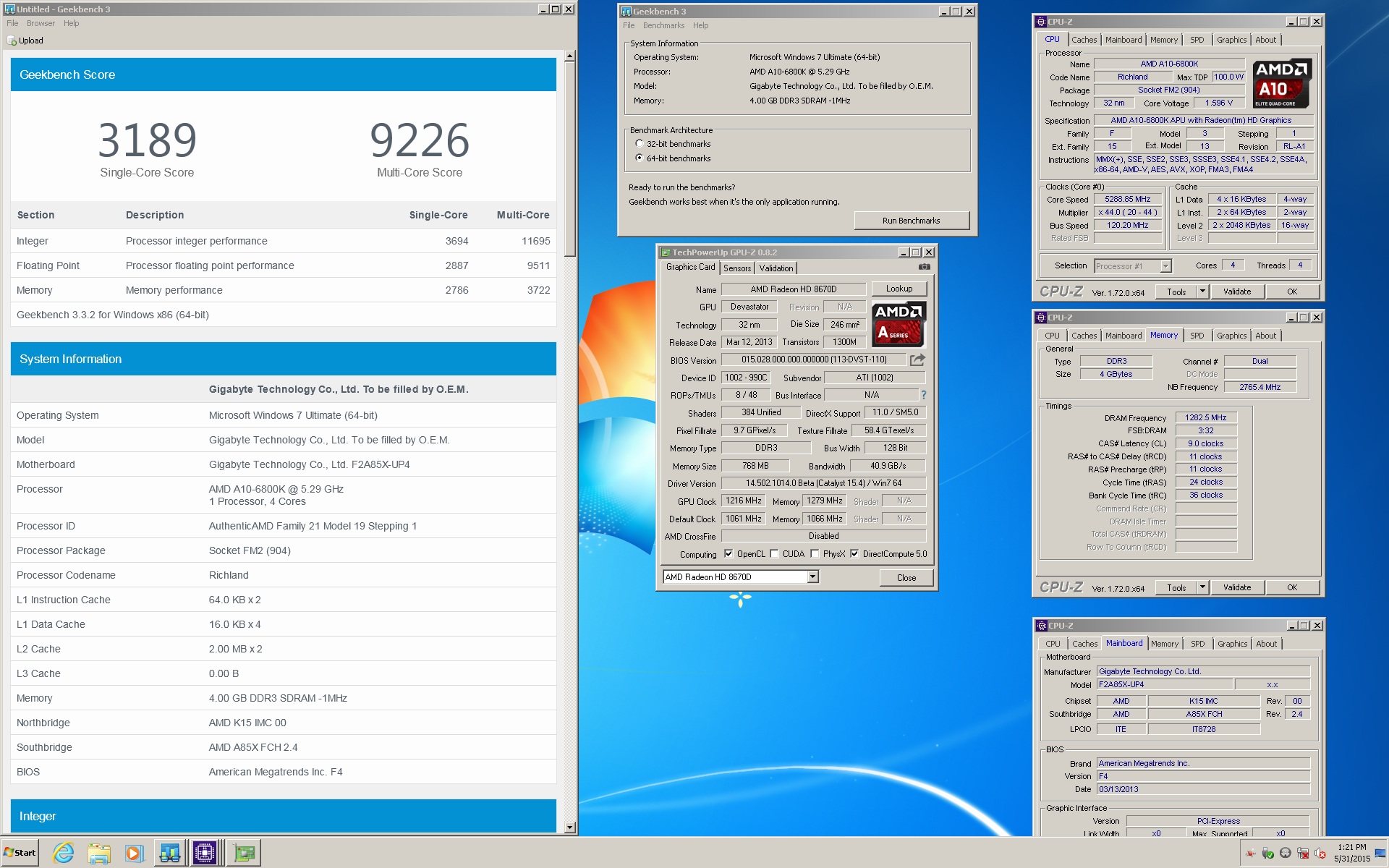Screen dimensions: 1389x868
Task: Click the BIOS export arrow icon in GPU-Z
Action: 917,359
